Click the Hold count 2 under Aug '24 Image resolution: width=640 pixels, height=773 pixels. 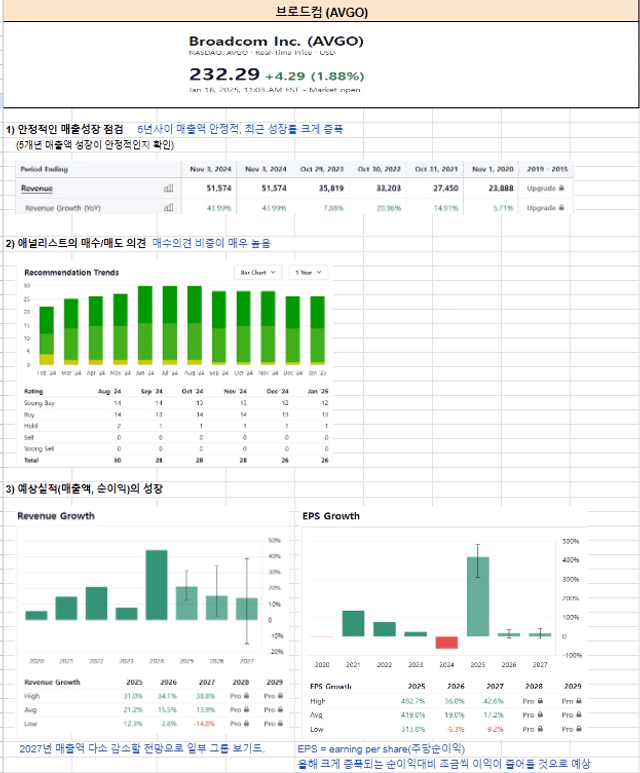pyautogui.click(x=119, y=426)
